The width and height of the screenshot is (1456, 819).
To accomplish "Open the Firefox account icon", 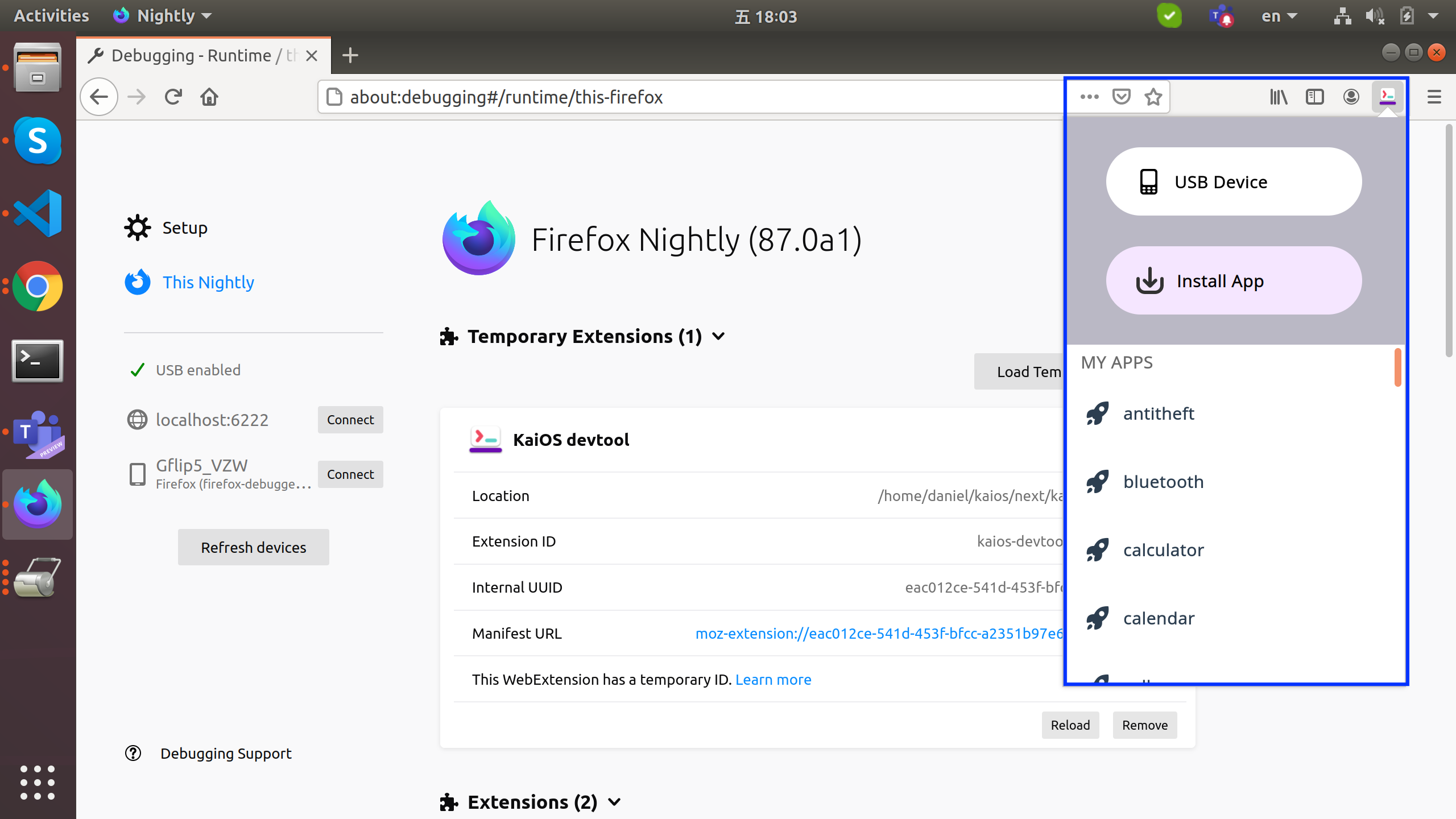I will click(1351, 97).
